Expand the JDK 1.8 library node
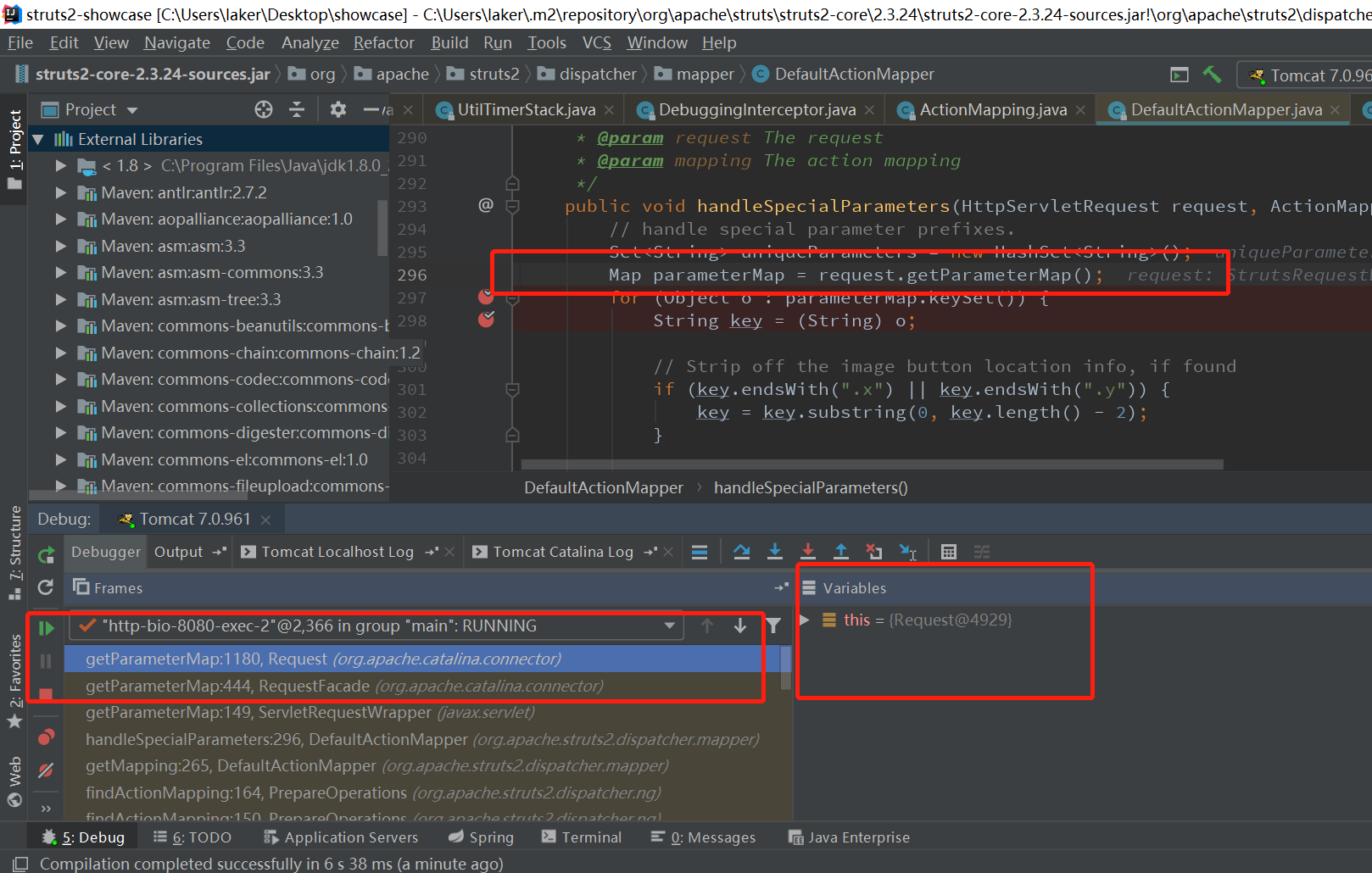Viewport: 1372px width, 873px height. click(x=61, y=166)
